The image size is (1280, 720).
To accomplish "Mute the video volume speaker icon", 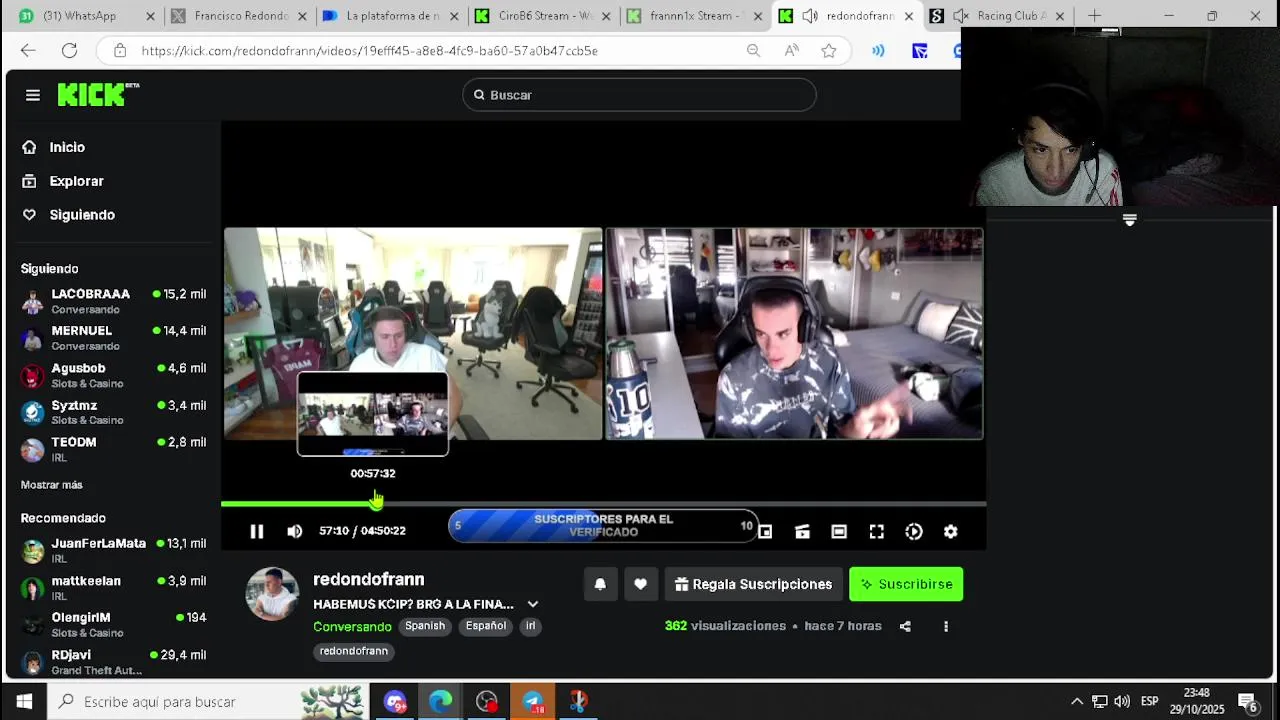I will point(294,532).
